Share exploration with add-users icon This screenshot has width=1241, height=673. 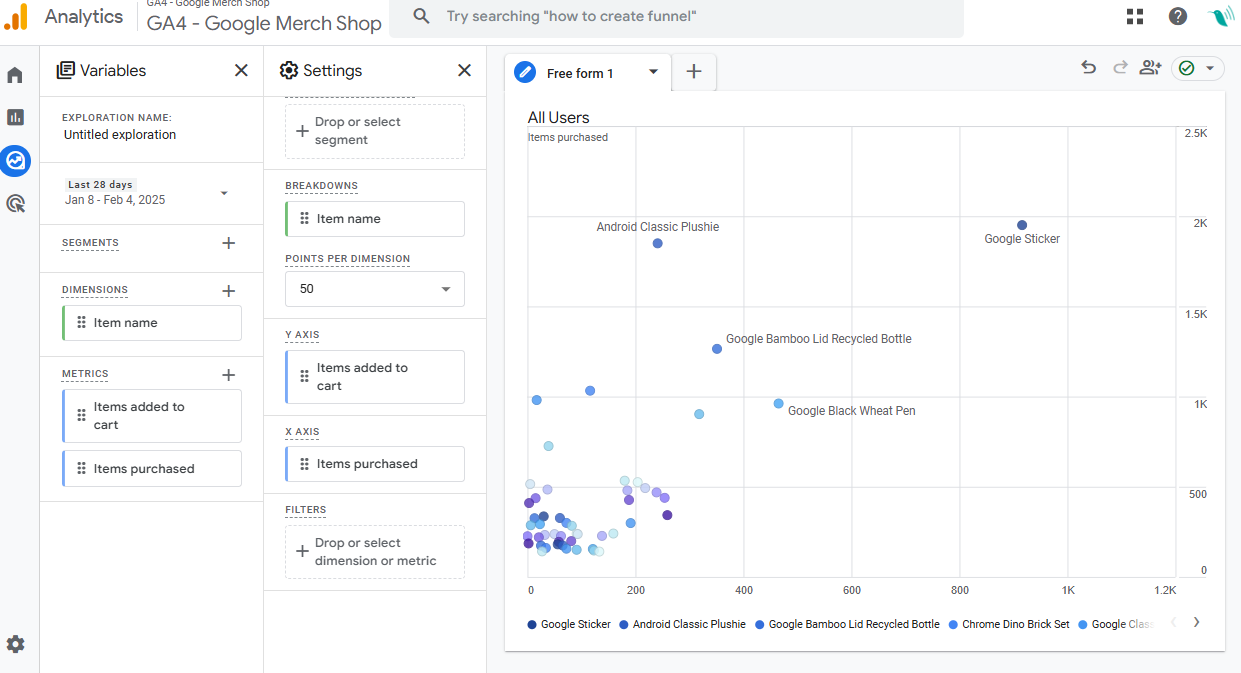(x=1150, y=68)
